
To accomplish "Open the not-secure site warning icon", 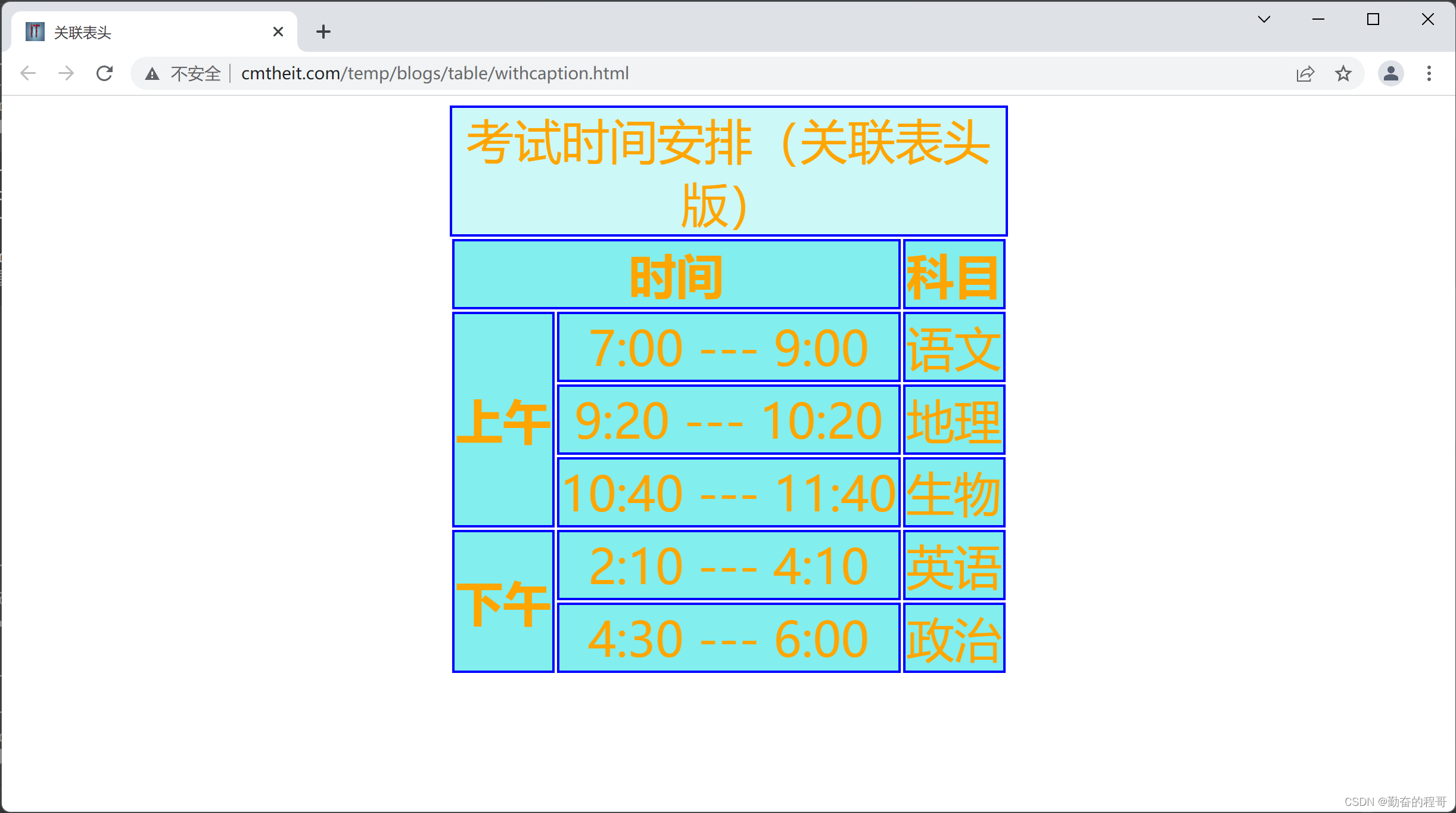I will [x=153, y=74].
